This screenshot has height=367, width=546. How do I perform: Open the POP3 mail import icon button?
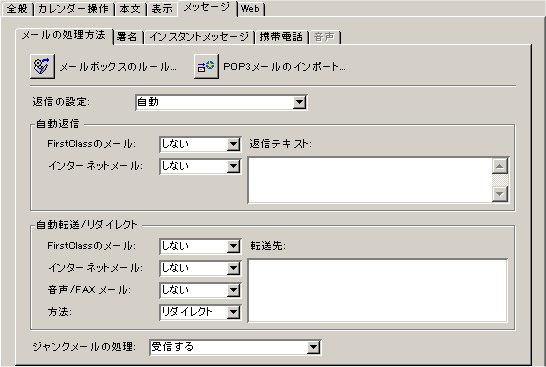[206, 66]
